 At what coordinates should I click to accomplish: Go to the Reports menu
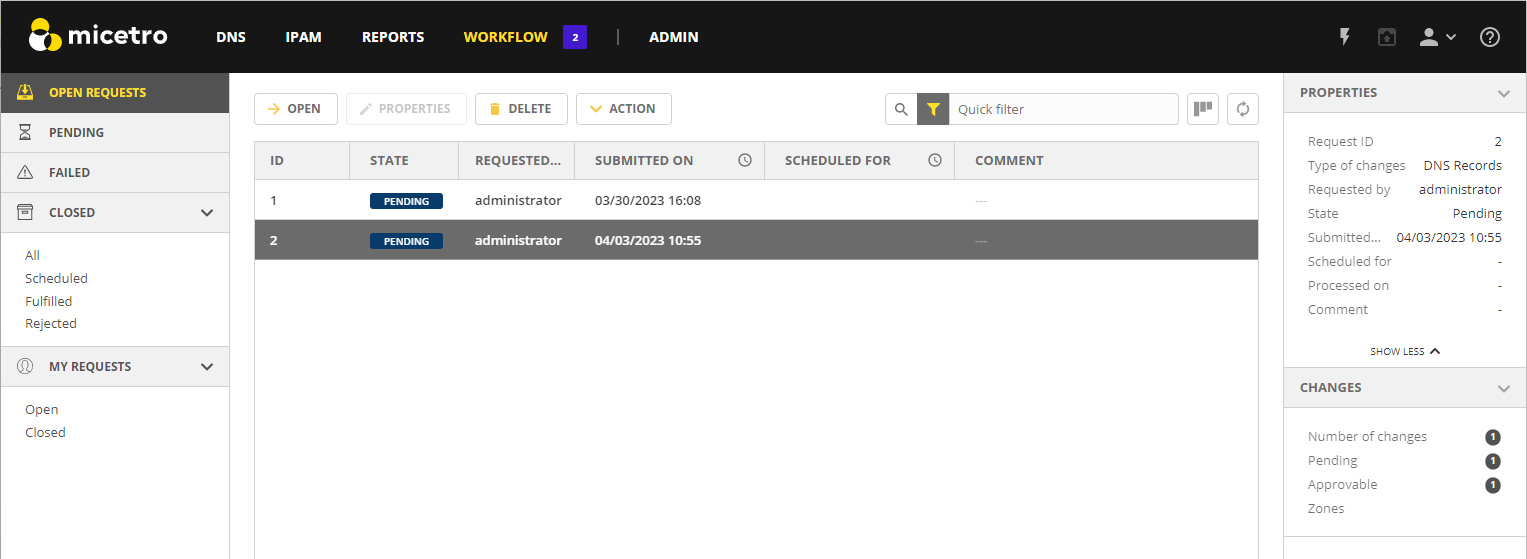coord(393,37)
